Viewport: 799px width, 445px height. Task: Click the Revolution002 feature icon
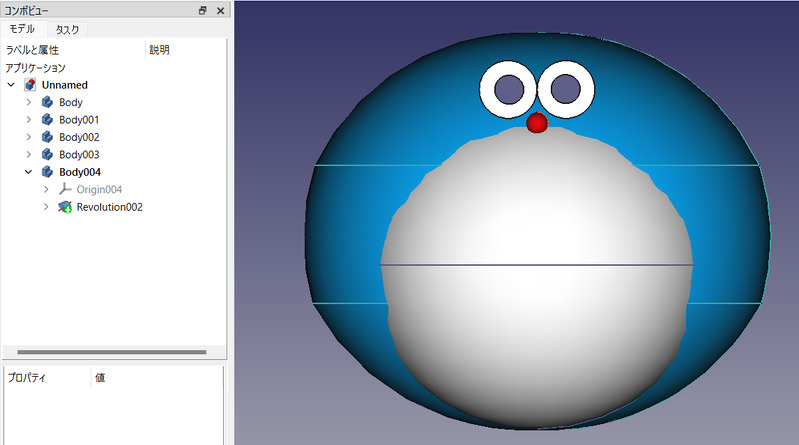click(65, 207)
